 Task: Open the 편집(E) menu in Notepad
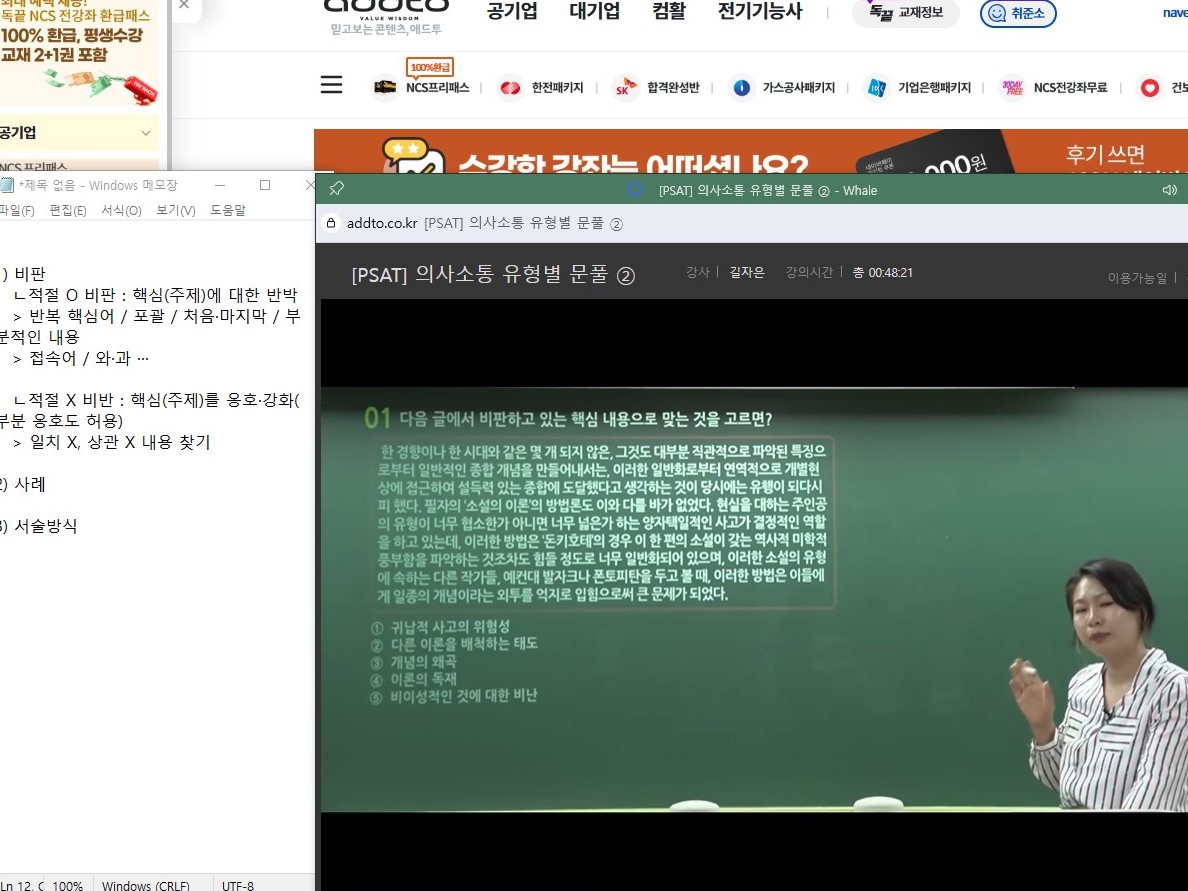pos(68,210)
